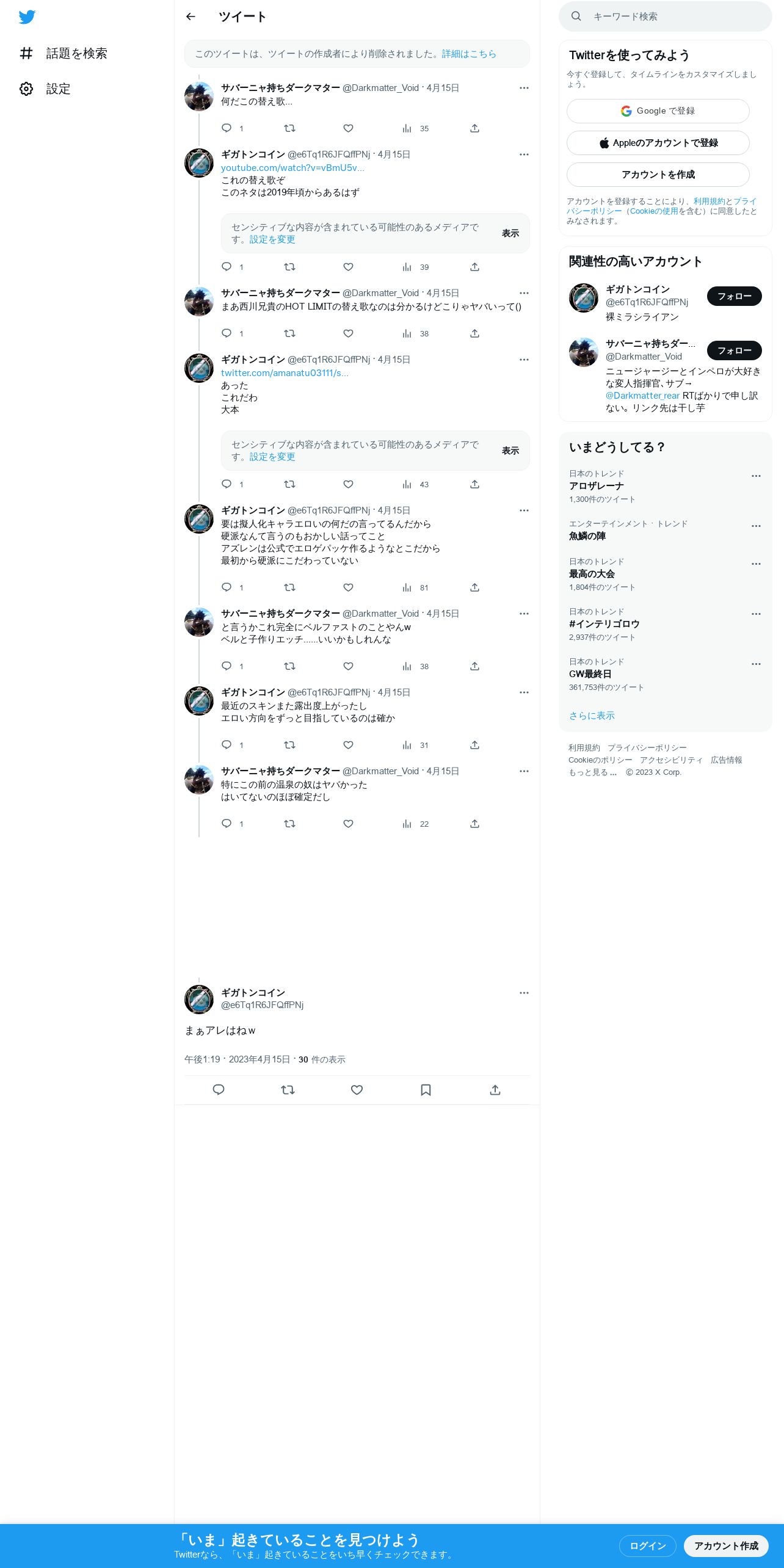Show sensitive media under youtube link tweet
The height and width of the screenshot is (1568, 784).
click(x=510, y=233)
